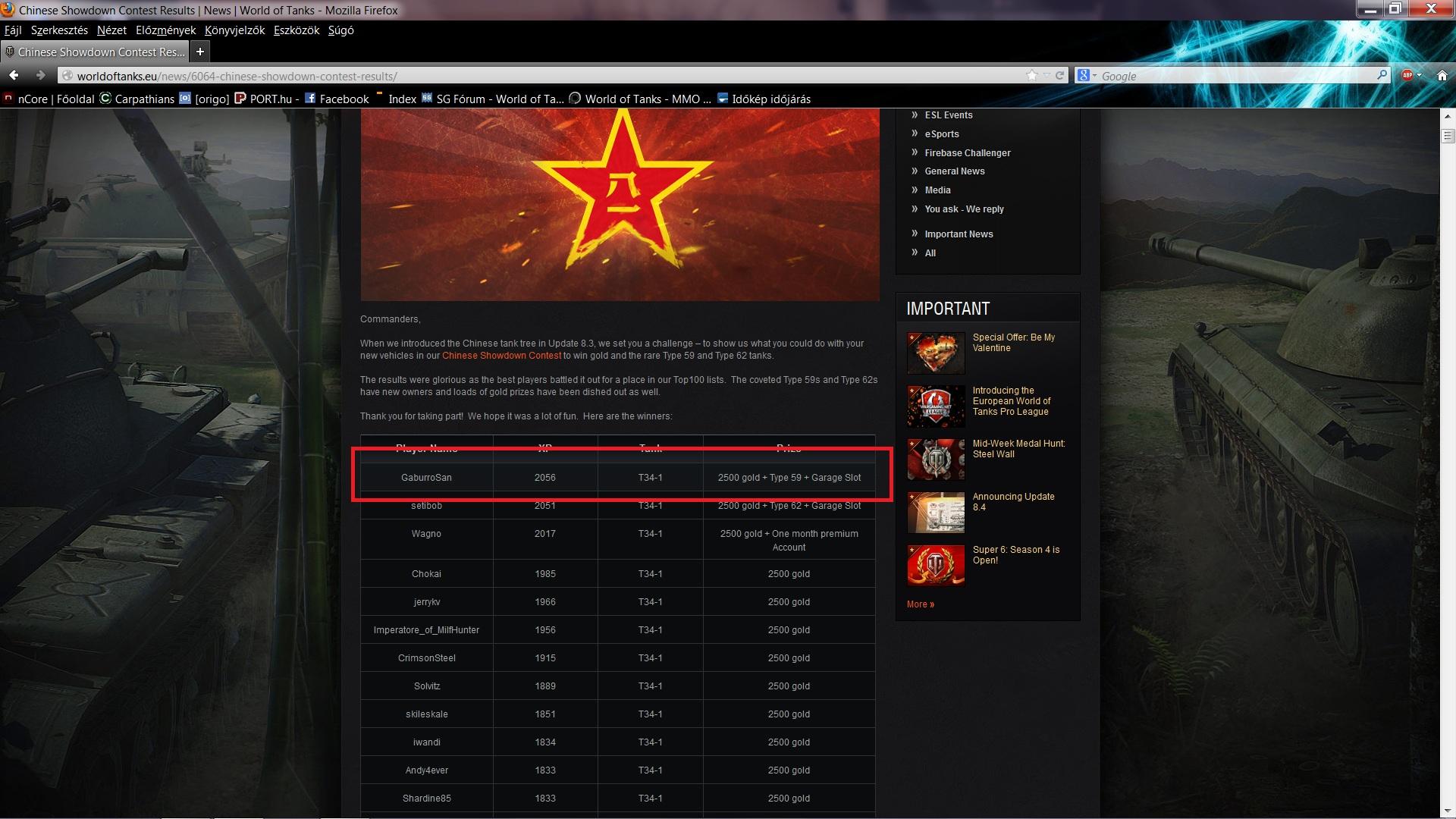Open the Be My Valentine offer thumbnail
This screenshot has width=1456, height=819.
pos(936,353)
